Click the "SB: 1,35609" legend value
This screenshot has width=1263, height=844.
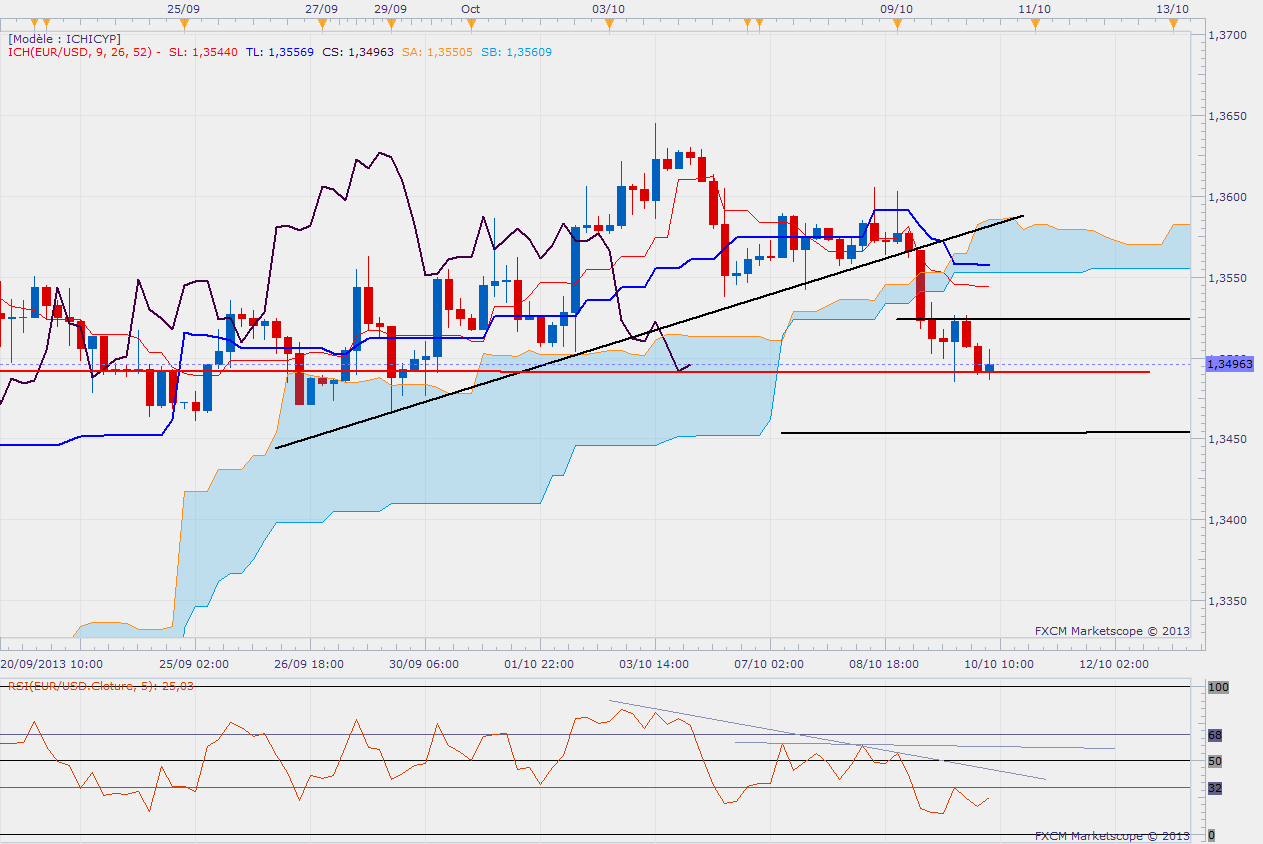pyautogui.click(x=514, y=52)
